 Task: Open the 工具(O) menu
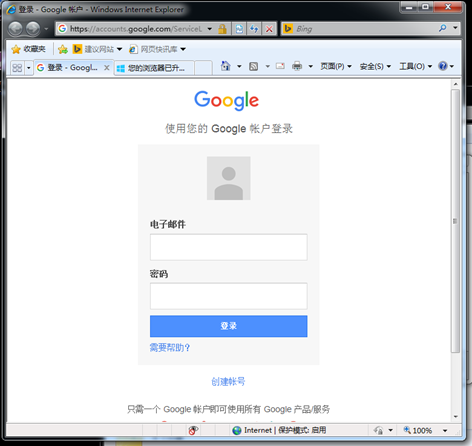416,66
